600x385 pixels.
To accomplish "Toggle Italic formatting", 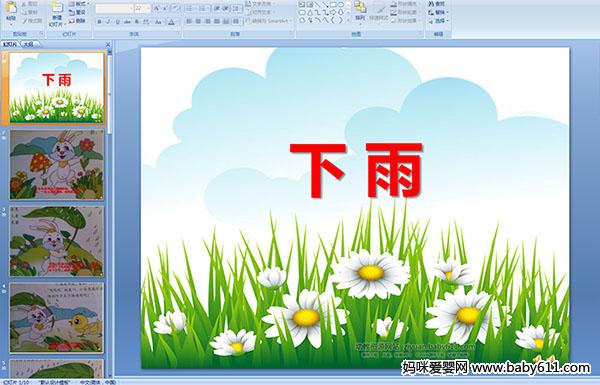I will 108,22.
